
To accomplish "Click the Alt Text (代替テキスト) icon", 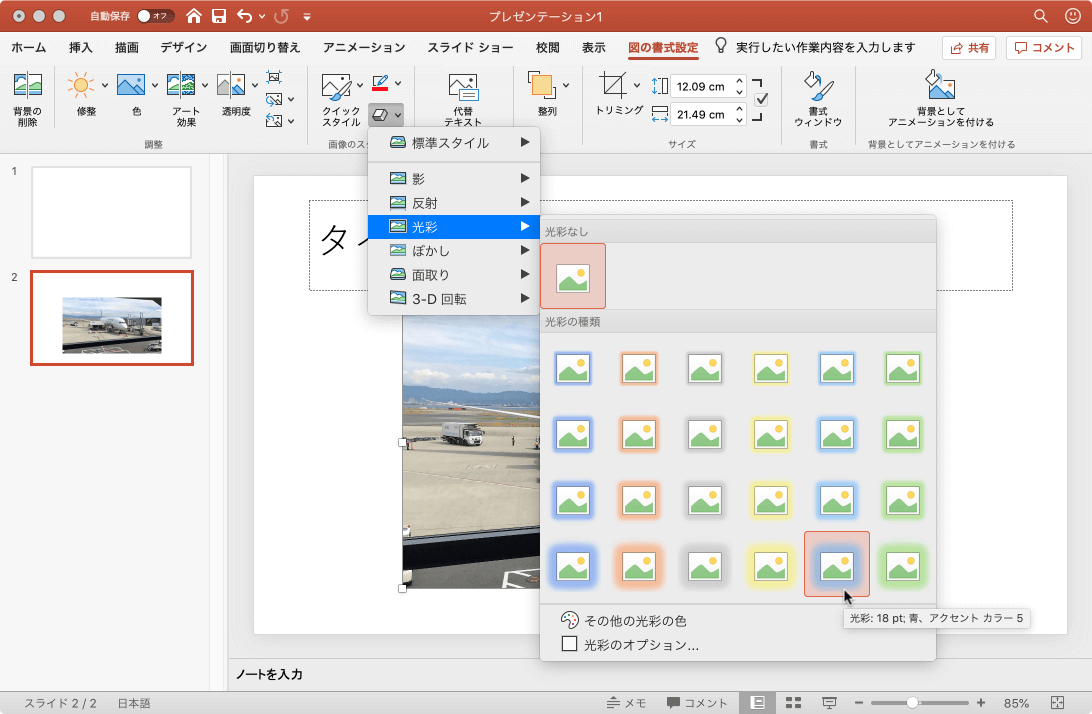I will pos(462,86).
